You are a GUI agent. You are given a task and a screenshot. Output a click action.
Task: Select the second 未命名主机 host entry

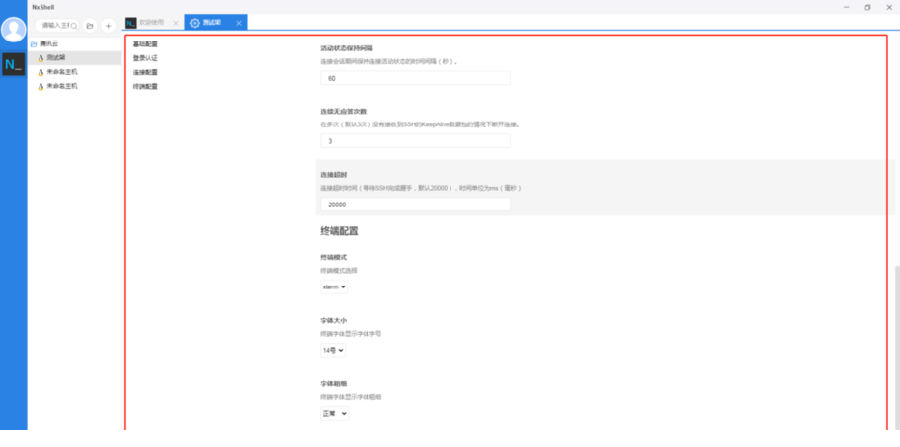pyautogui.click(x=61, y=86)
